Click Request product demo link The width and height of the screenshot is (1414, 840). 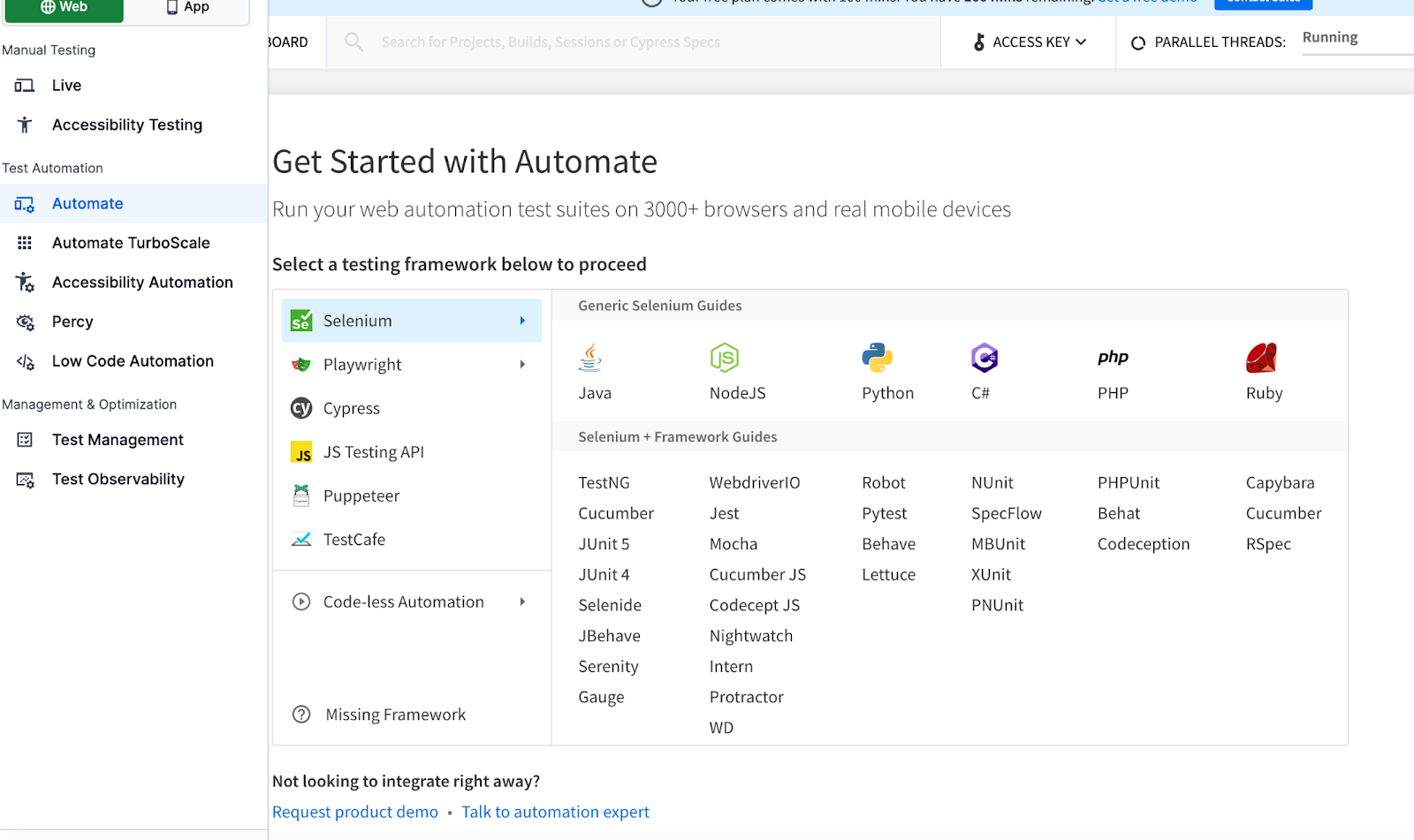pyautogui.click(x=354, y=812)
